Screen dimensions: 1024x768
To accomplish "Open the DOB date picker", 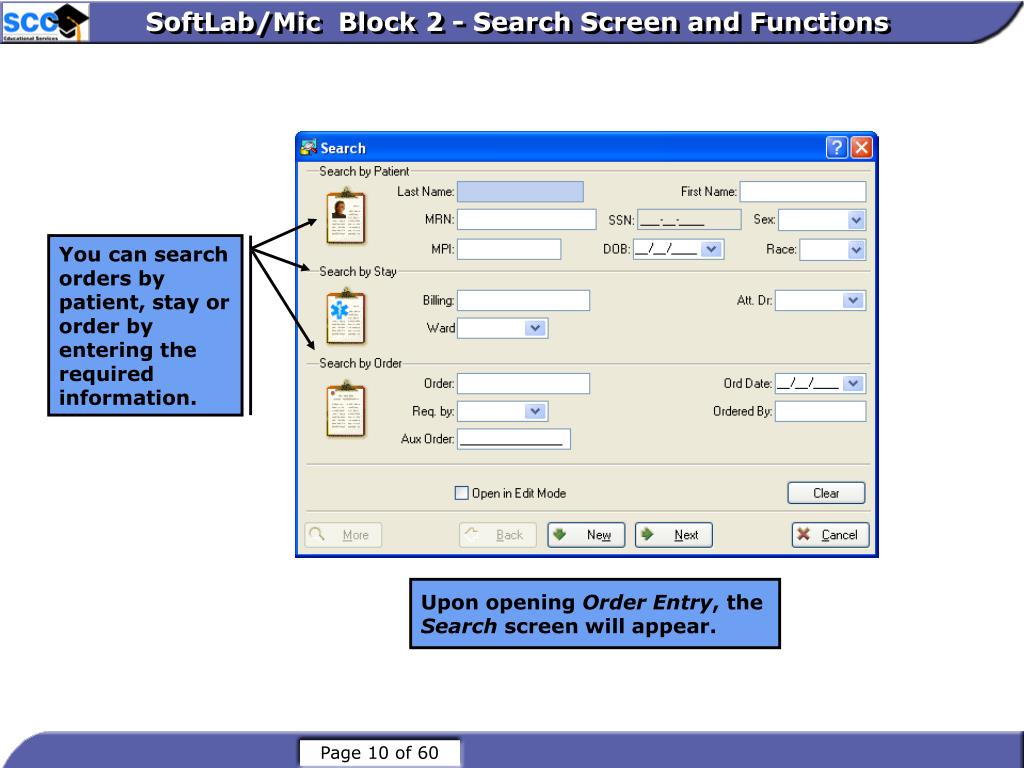I will pyautogui.click(x=711, y=250).
